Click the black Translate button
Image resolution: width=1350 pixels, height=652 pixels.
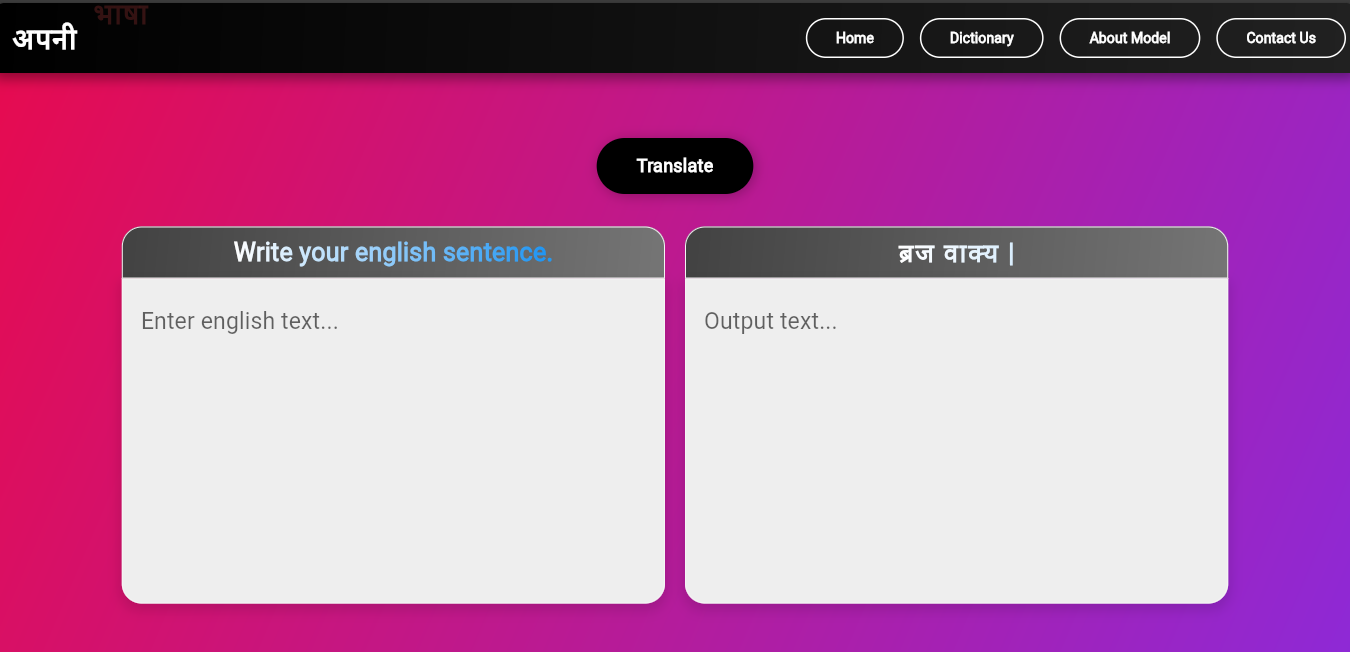(x=675, y=166)
